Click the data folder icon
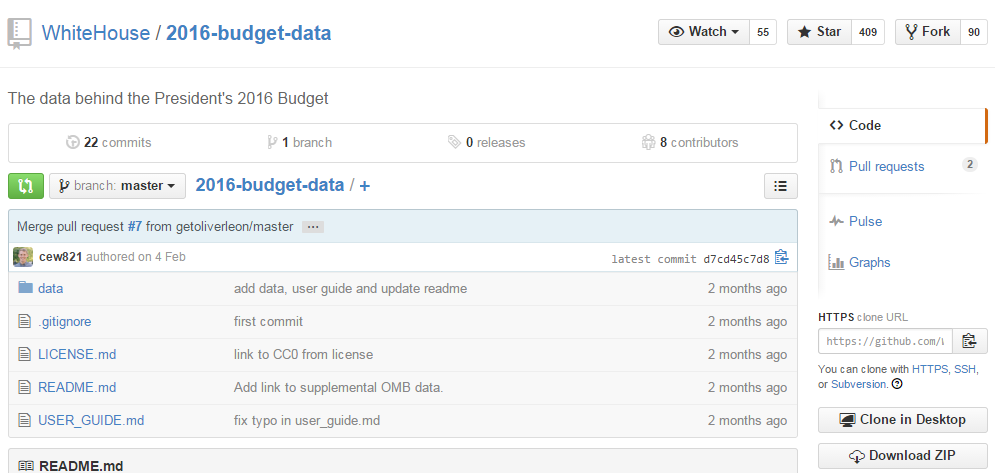Screen dimensions: 995x473 click(25, 288)
